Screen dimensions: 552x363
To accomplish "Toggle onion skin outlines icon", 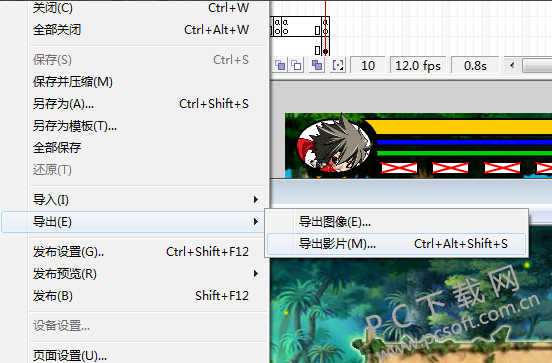I will pyautogui.click(x=296, y=65).
